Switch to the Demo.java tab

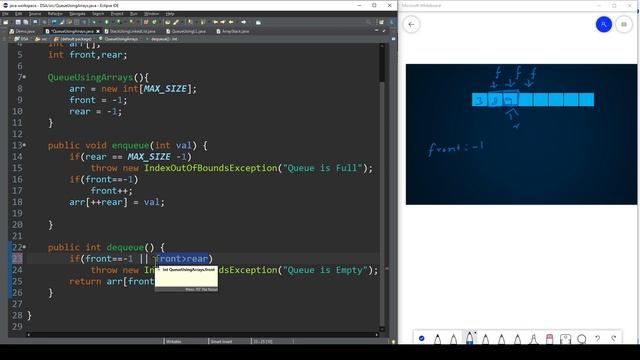pyautogui.click(x=22, y=31)
